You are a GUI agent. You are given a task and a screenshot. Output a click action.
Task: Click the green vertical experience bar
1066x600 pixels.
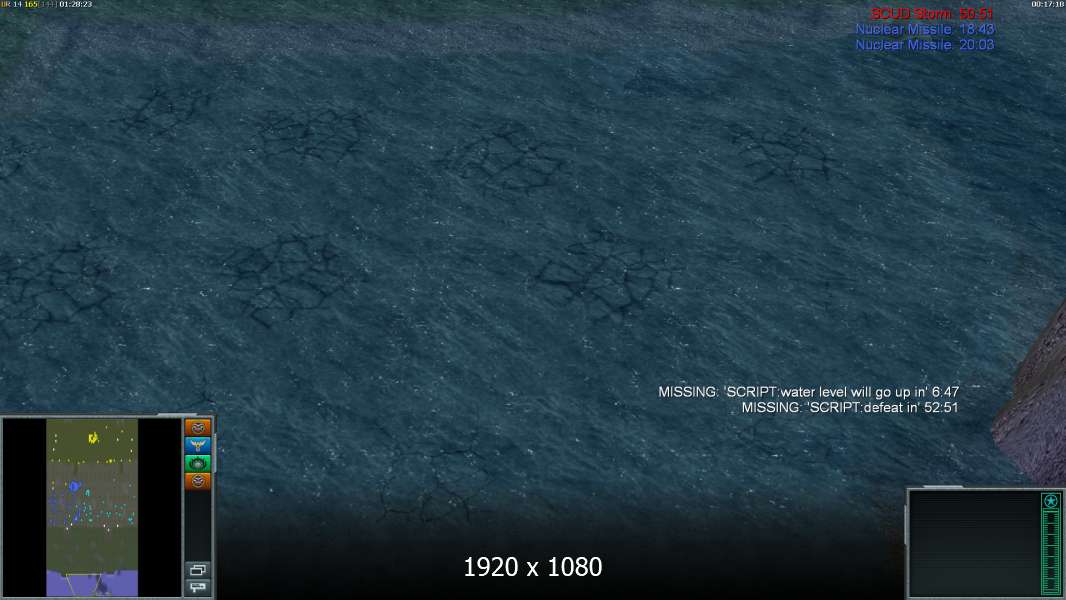click(1051, 552)
